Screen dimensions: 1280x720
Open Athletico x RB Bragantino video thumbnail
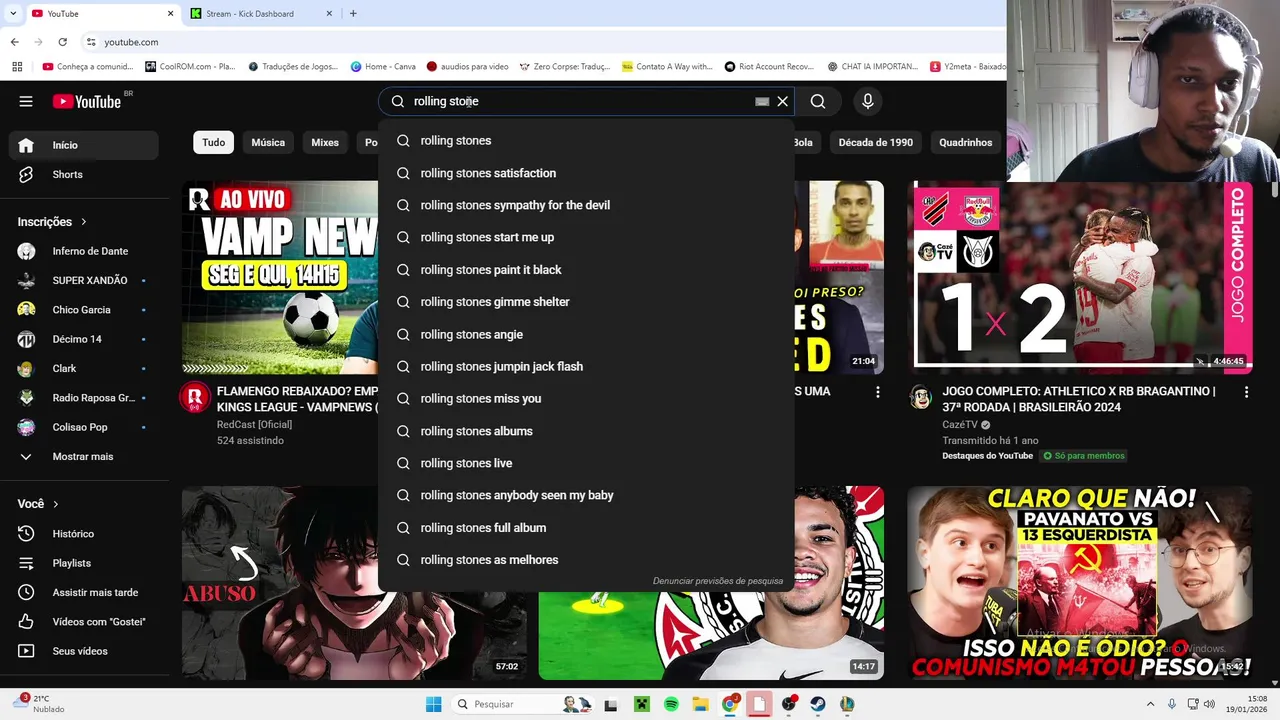click(1080, 277)
